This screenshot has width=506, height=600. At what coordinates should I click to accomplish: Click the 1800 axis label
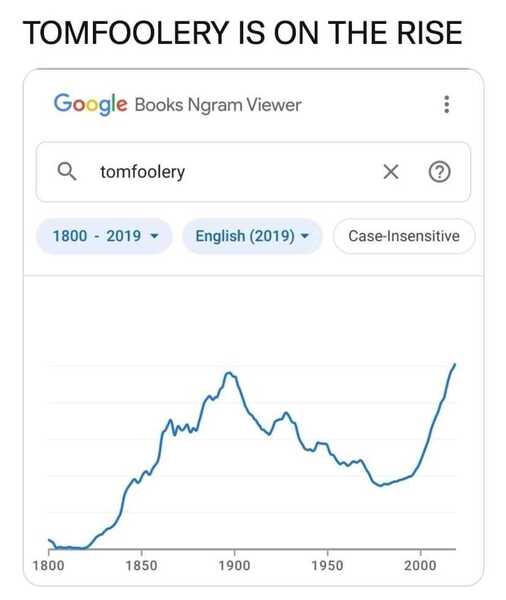(x=49, y=565)
